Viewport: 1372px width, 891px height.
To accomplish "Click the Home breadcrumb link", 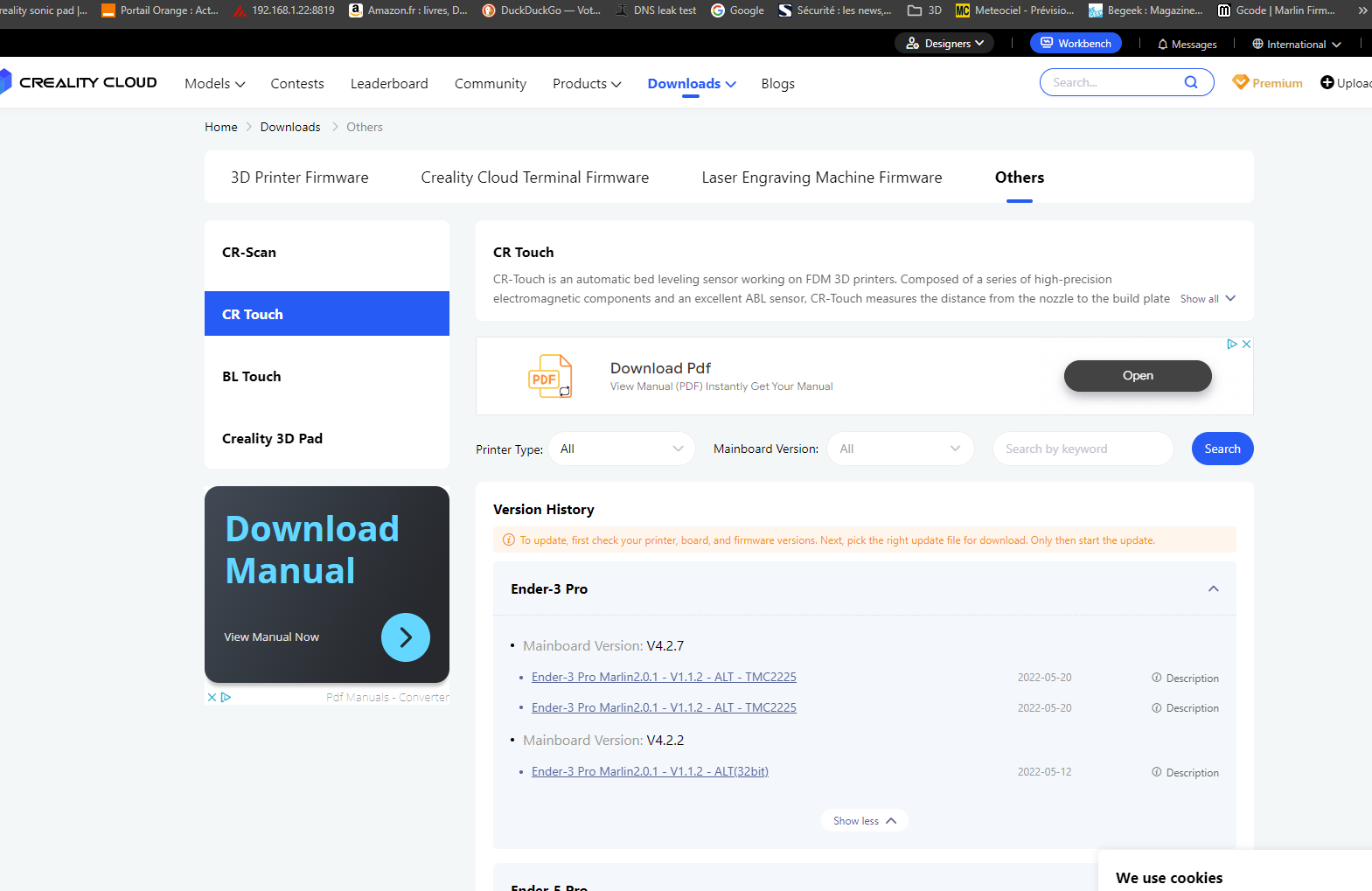I will coord(221,127).
